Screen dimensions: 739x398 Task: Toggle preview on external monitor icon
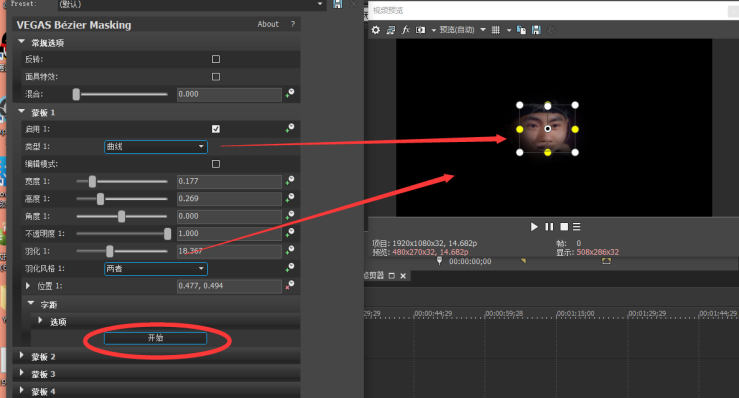[x=391, y=30]
